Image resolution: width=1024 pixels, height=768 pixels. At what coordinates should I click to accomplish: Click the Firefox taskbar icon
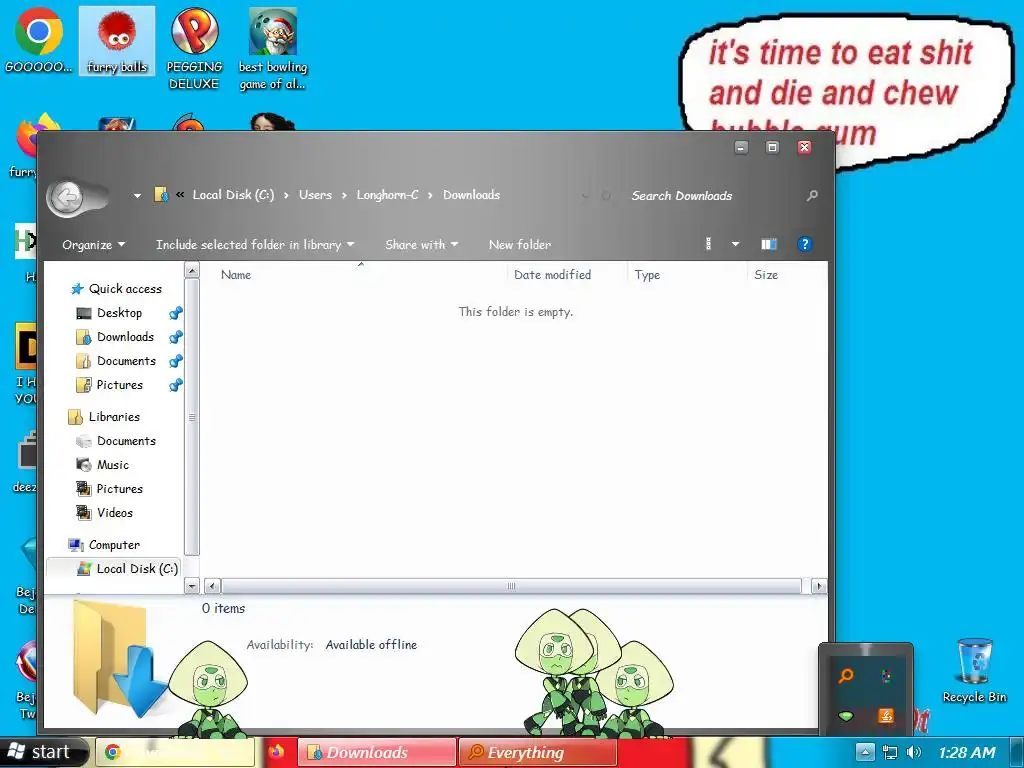click(277, 752)
